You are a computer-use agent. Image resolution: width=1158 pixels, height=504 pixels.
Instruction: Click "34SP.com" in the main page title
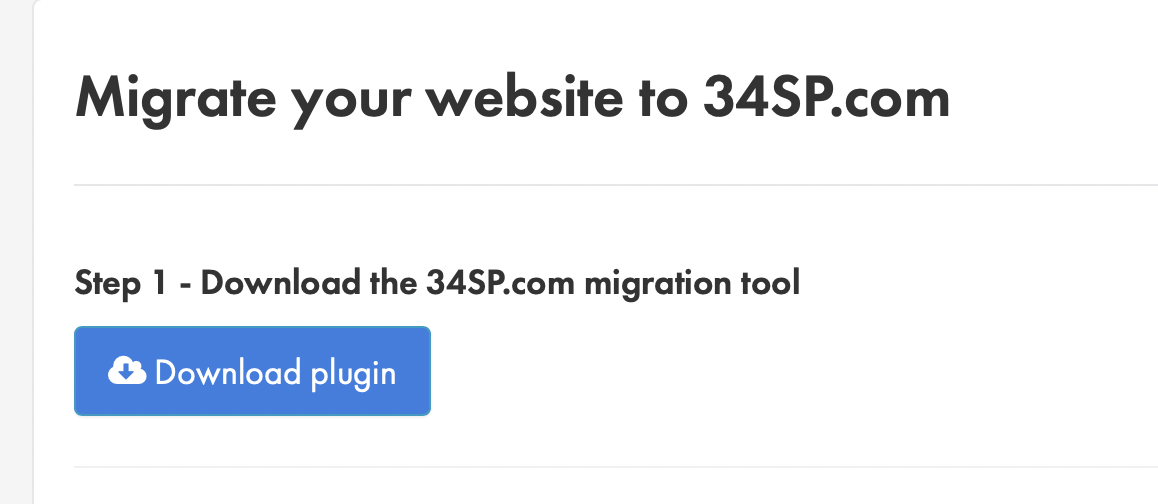[x=826, y=98]
